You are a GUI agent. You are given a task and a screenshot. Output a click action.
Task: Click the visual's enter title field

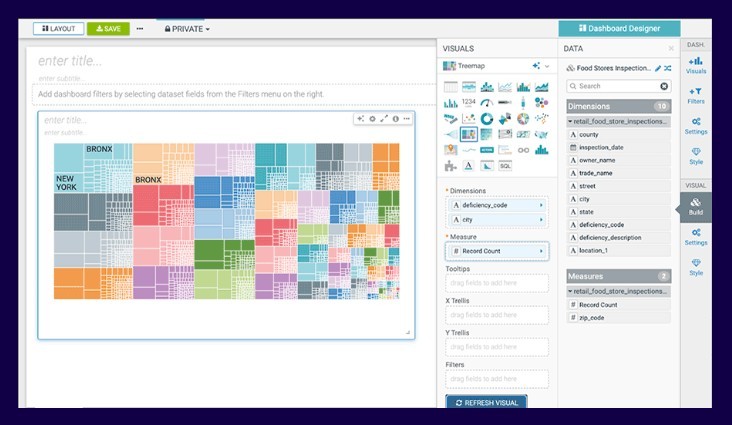coord(65,120)
